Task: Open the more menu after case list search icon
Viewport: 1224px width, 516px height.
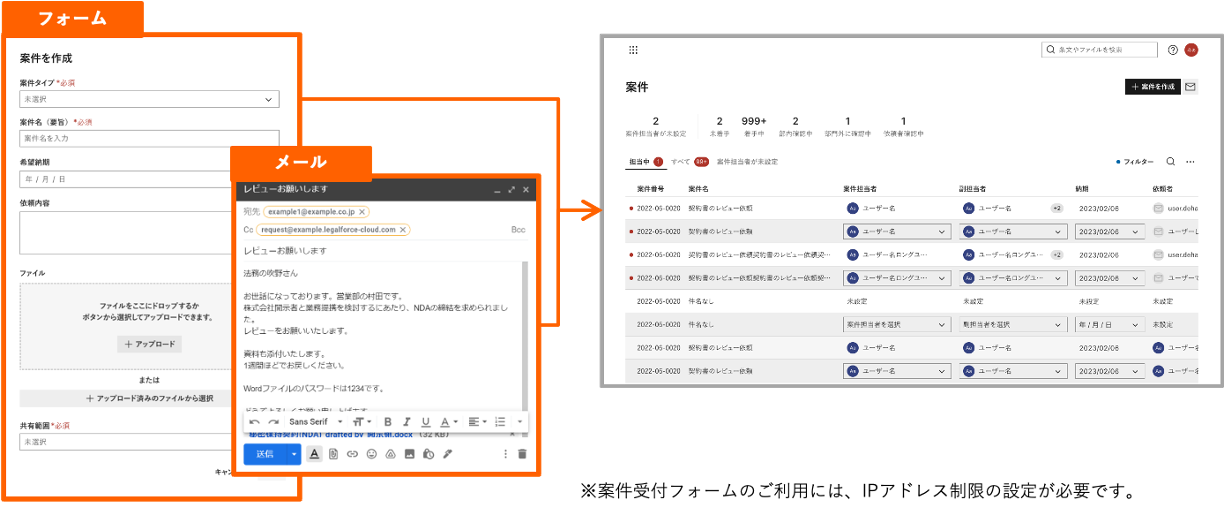Action: click(x=1190, y=161)
